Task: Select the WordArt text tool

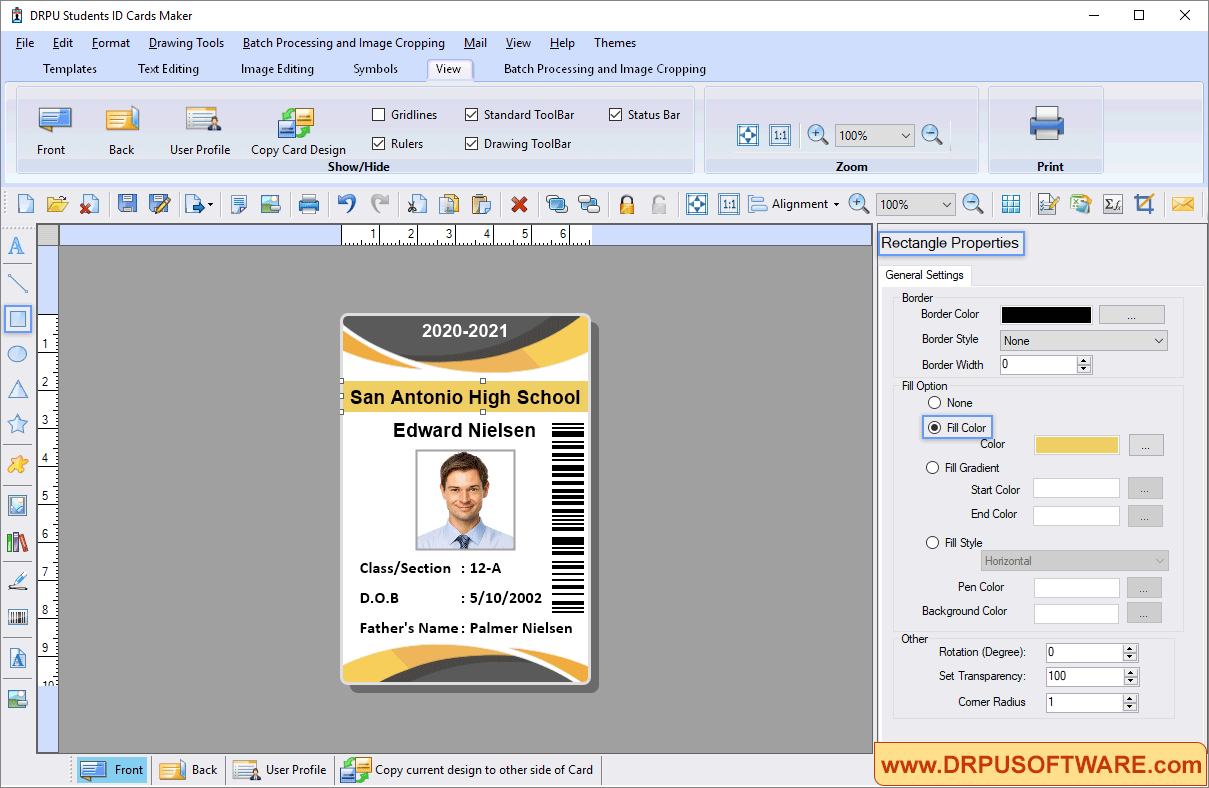Action: tap(17, 658)
